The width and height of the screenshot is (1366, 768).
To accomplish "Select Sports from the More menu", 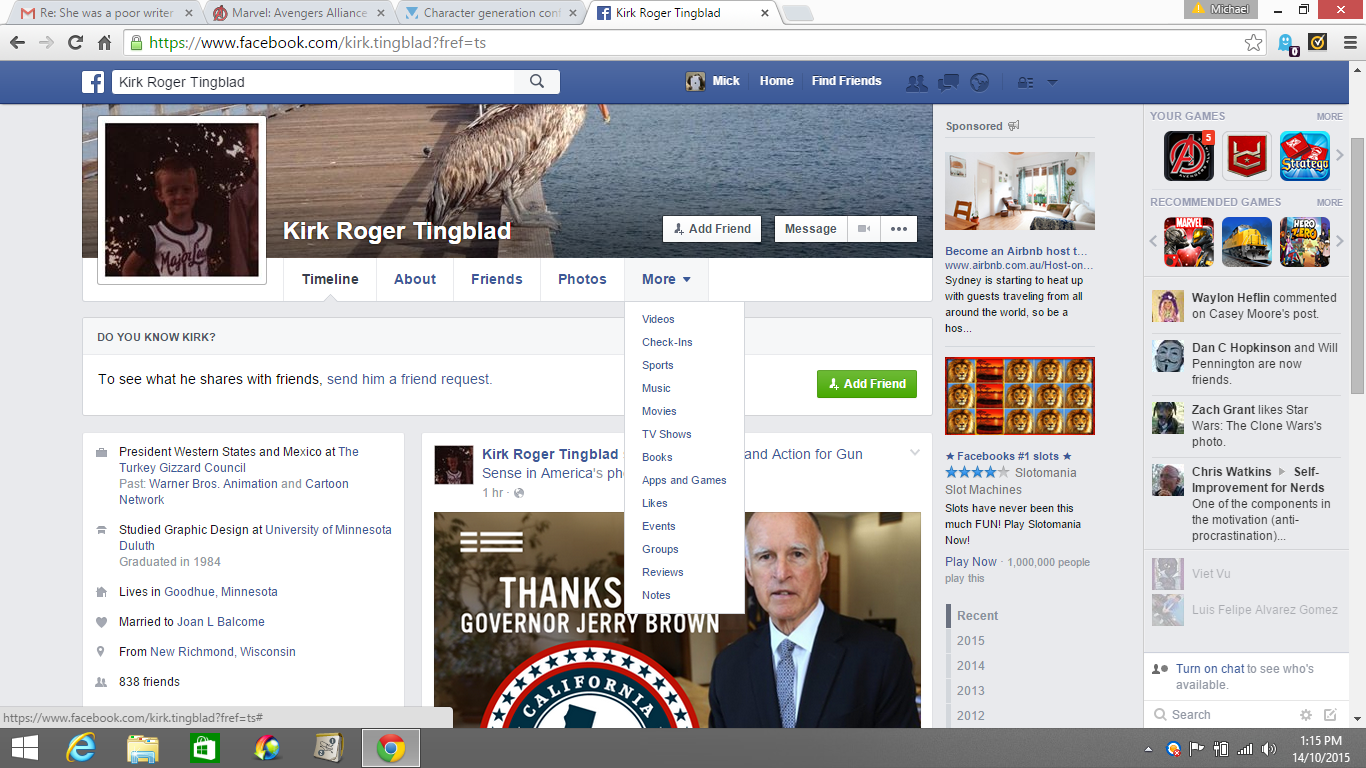I will [658, 365].
